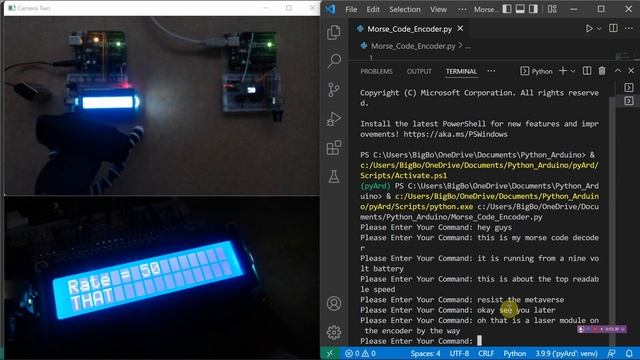Open the Testing flask view
Screen dimensions: 640x360
[334, 177]
